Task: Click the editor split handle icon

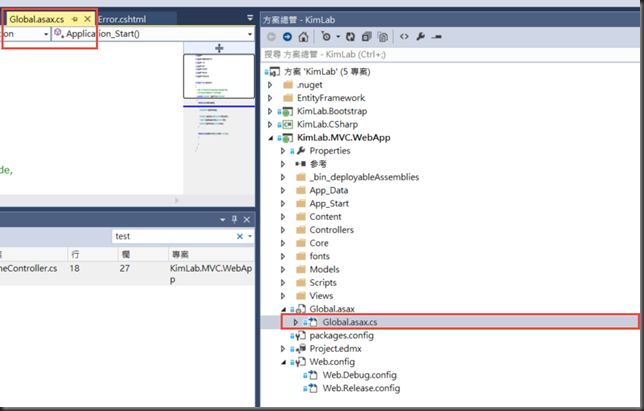Action: 219,48
